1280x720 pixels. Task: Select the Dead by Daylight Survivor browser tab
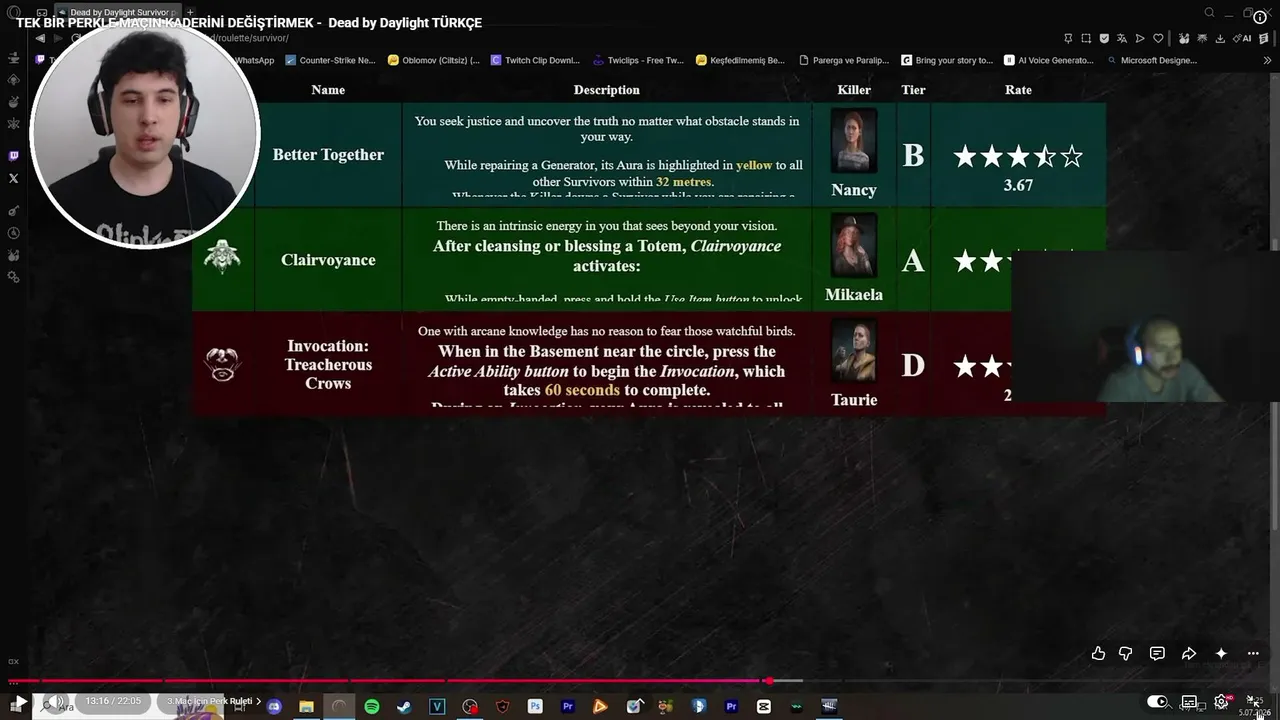118,12
